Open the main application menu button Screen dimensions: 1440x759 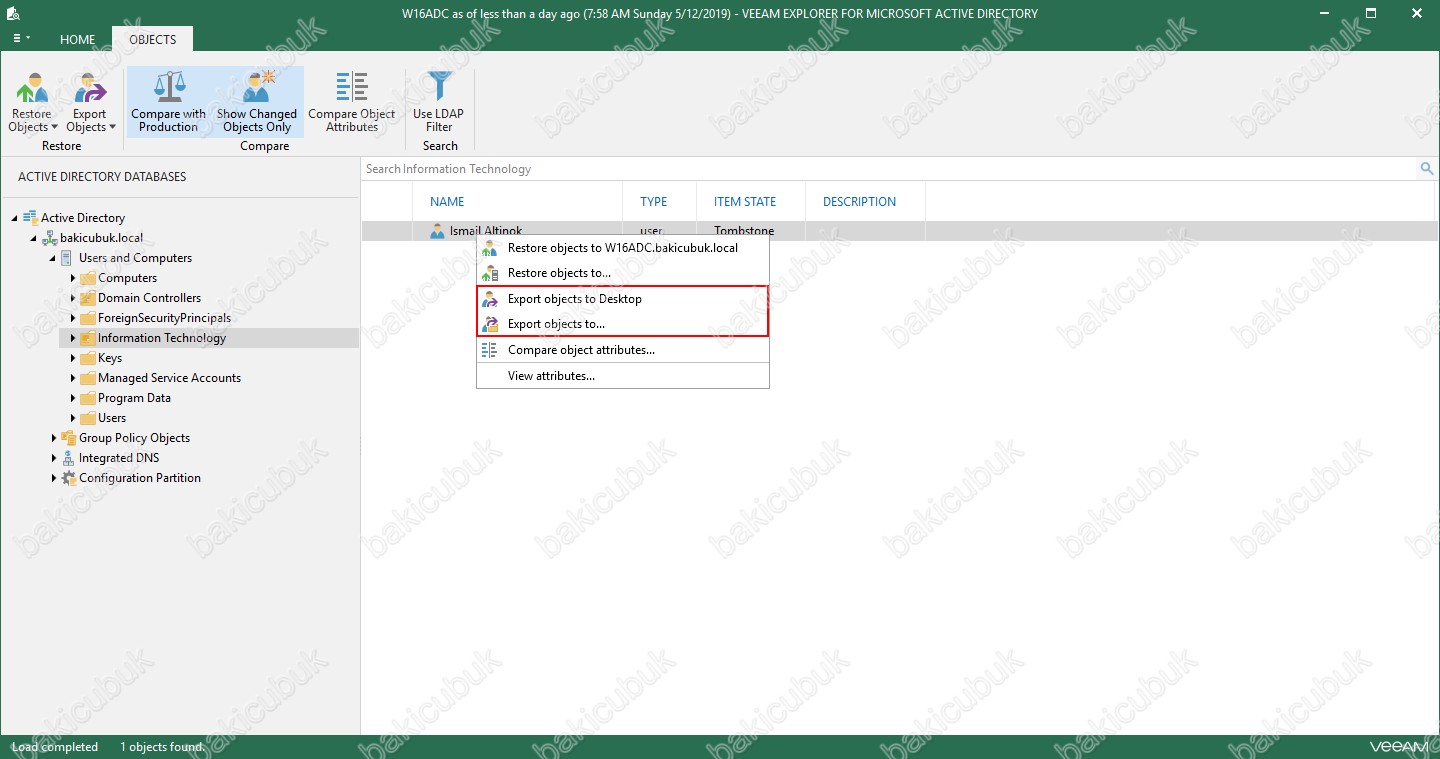click(20, 39)
